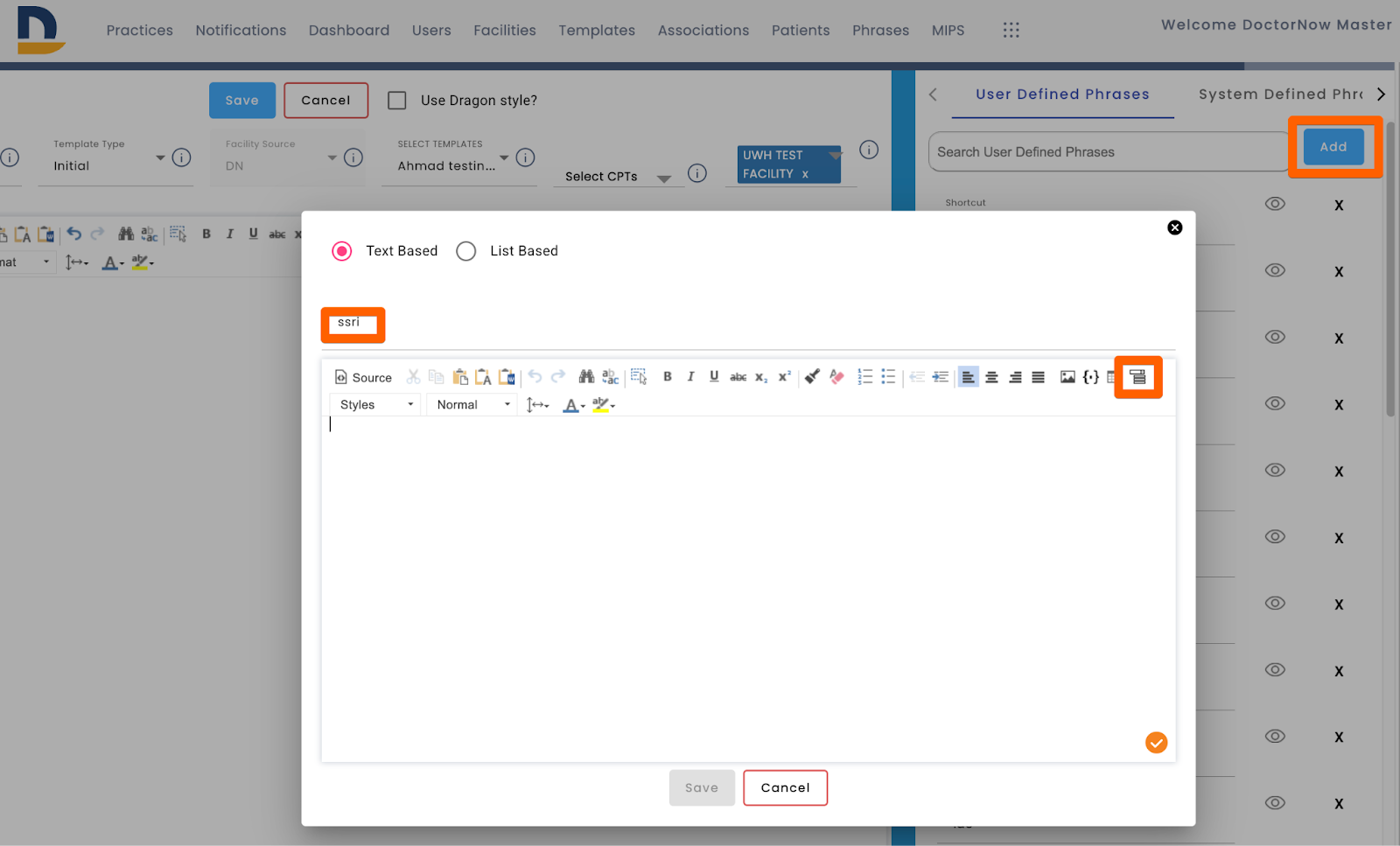Increase indent in the phrase editor toolbar

pyautogui.click(x=941, y=377)
